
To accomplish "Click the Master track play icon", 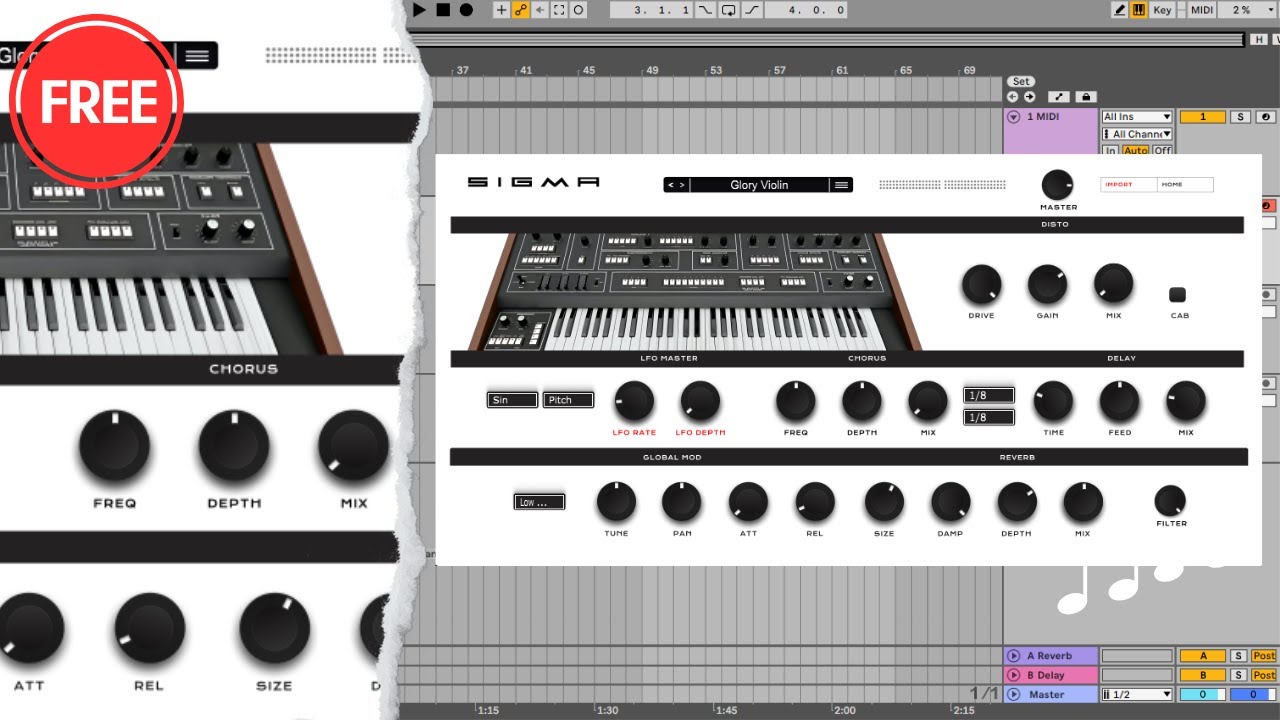I will click(x=1013, y=694).
